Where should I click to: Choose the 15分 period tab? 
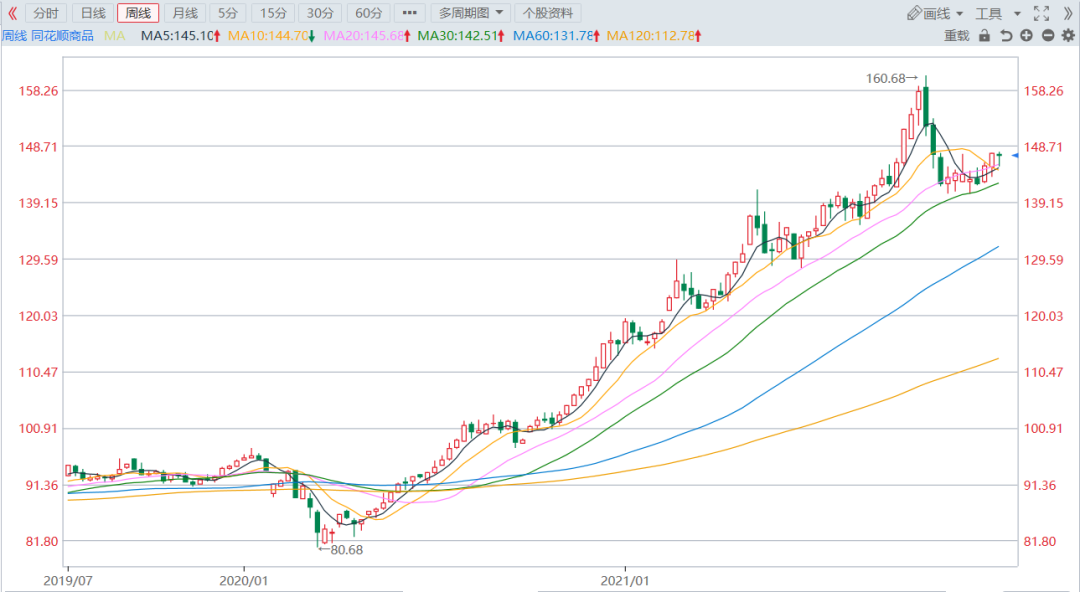(272, 13)
